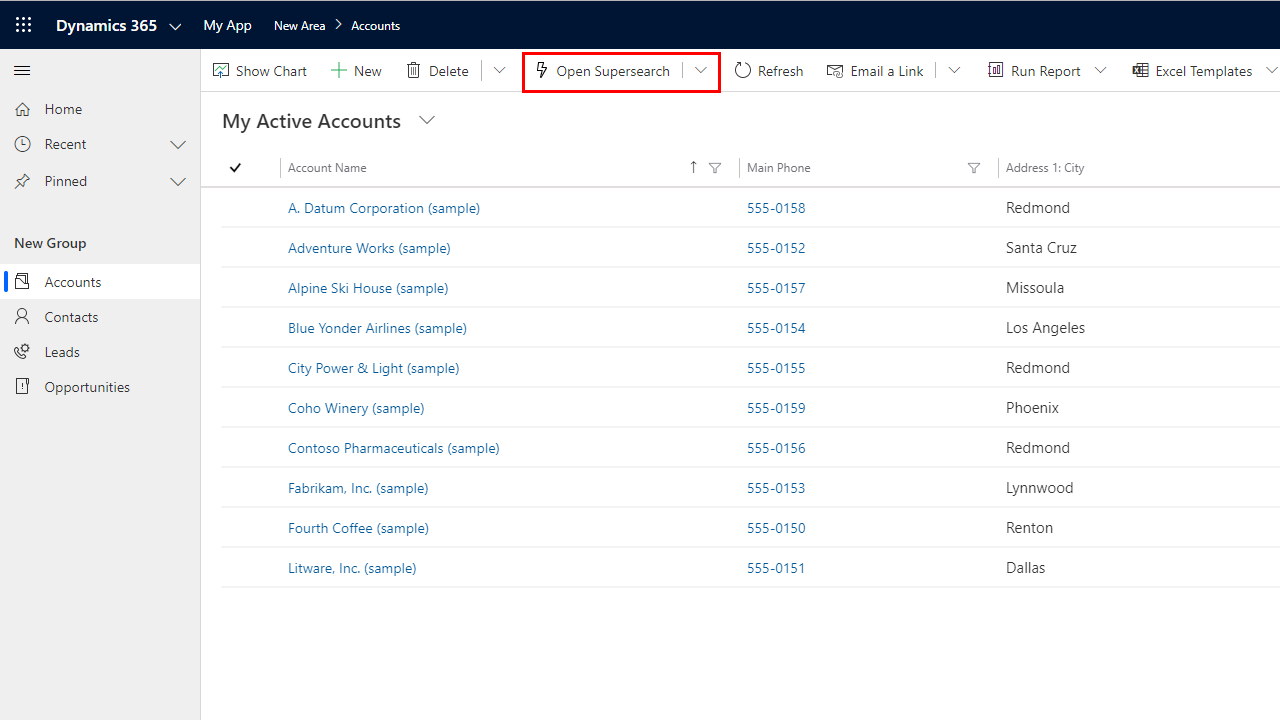Click the Open Supersearch lightning icon
Viewport: 1280px width, 720px height.
click(x=542, y=71)
